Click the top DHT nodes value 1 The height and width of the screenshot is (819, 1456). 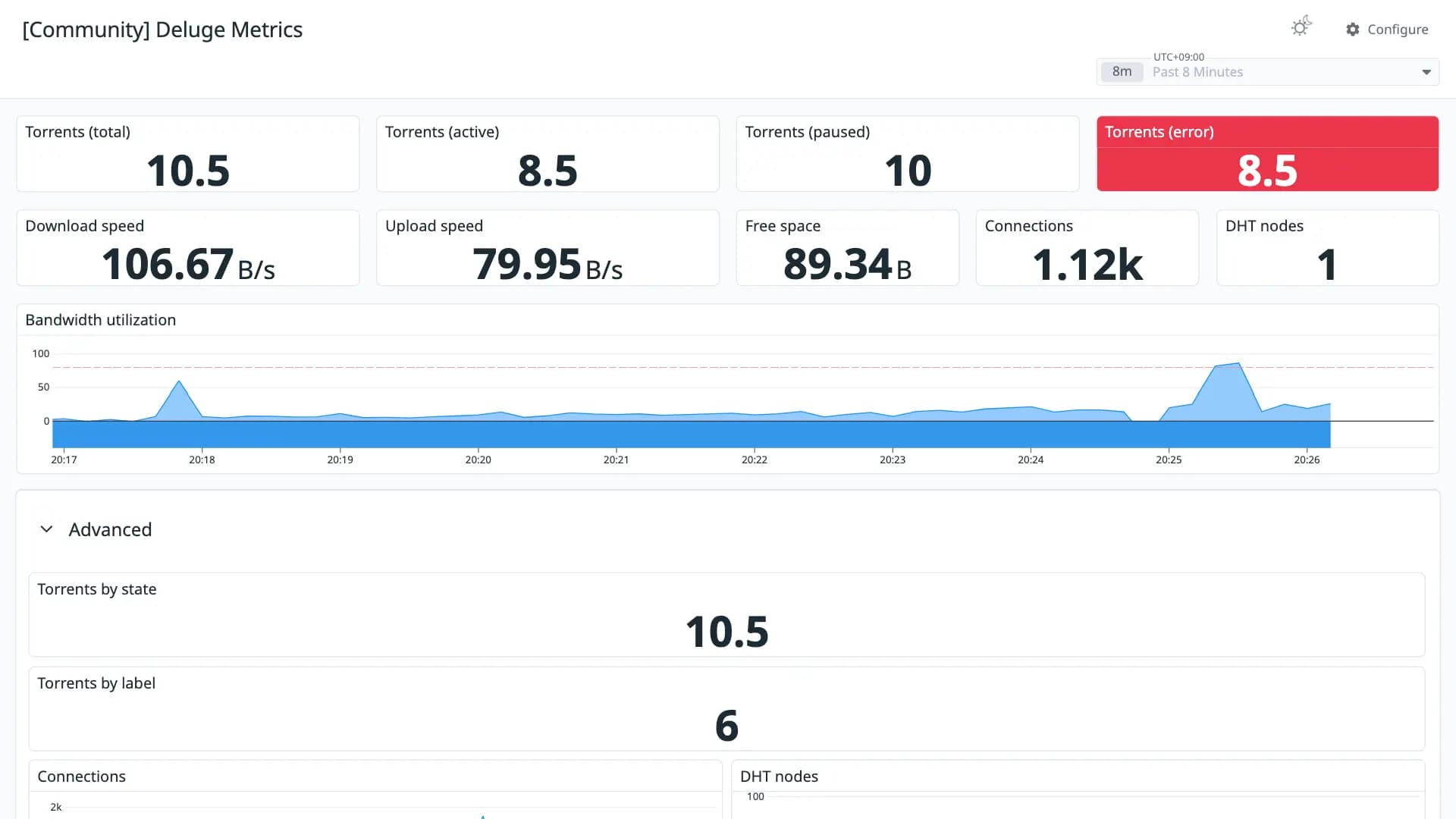[x=1327, y=265]
